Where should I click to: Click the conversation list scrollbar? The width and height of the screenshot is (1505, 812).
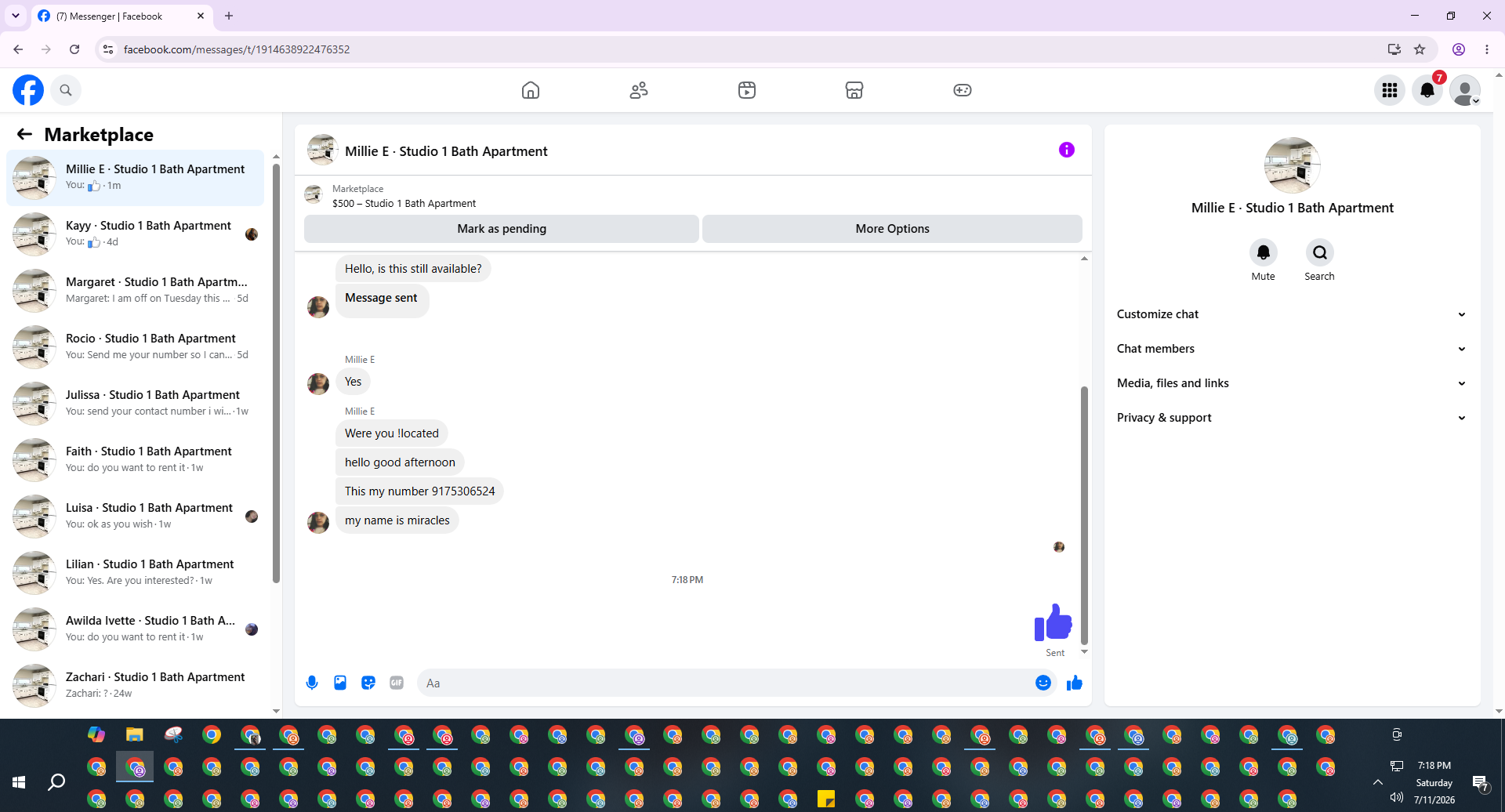pos(276,372)
